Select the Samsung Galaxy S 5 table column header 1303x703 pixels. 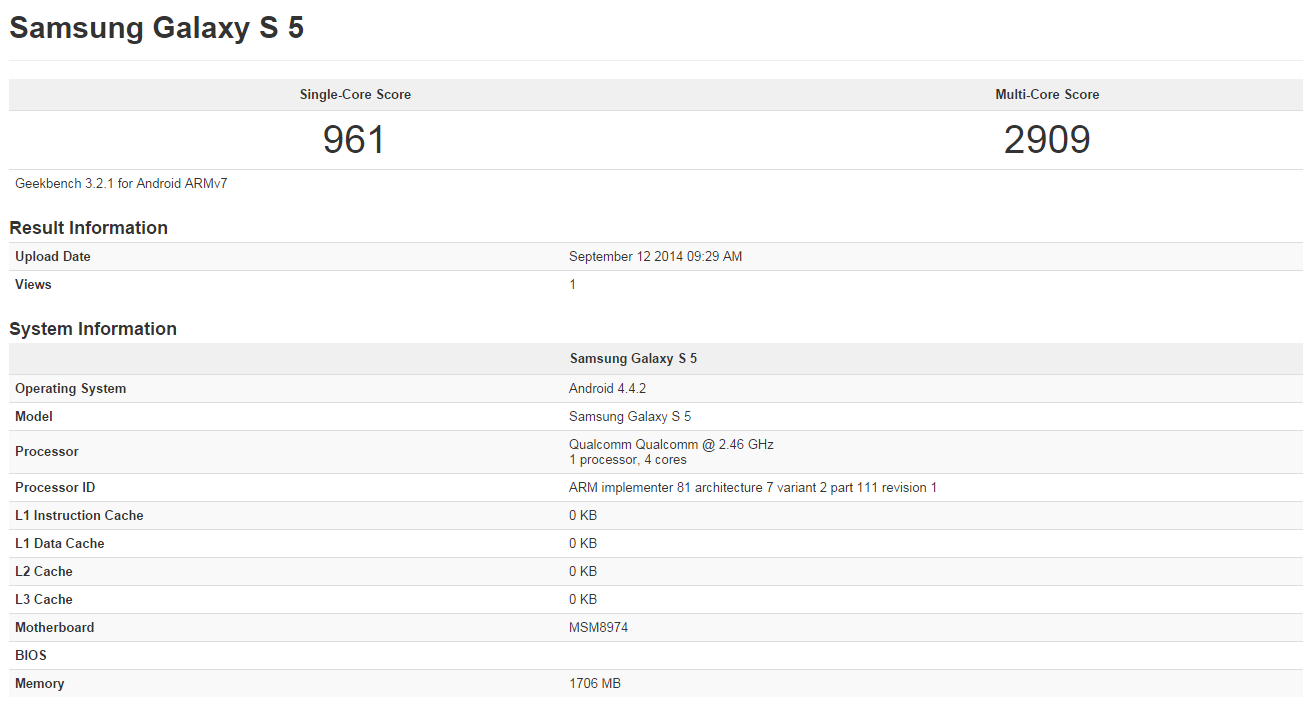click(x=633, y=359)
